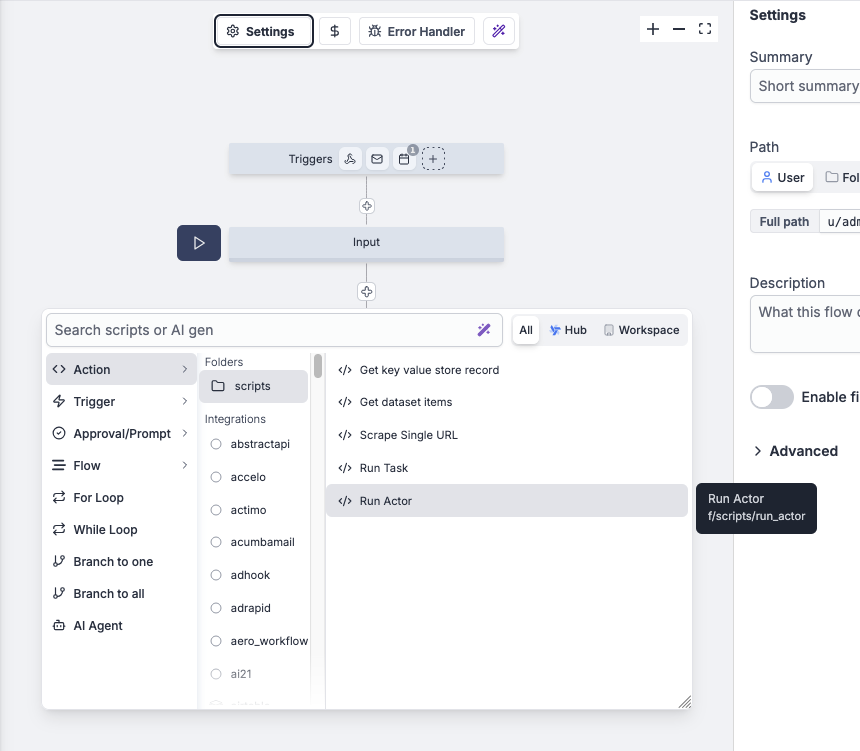The height and width of the screenshot is (751, 860).
Task: Open the Settings dialog
Action: click(263, 31)
